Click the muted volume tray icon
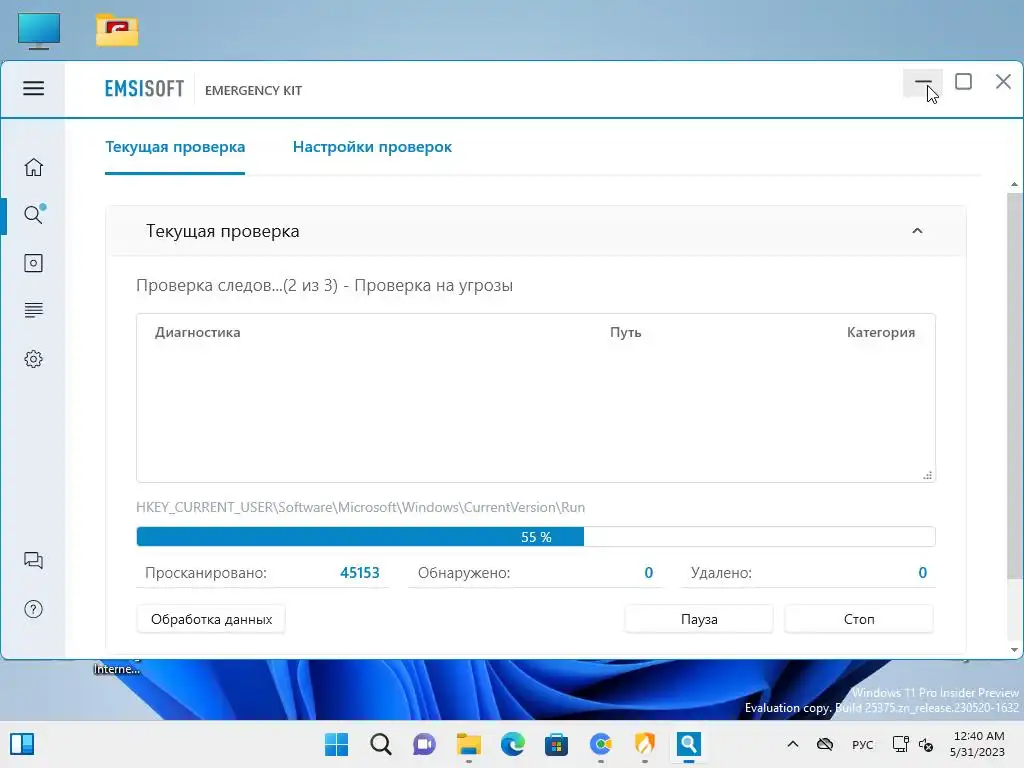This screenshot has width=1024, height=768. coord(926,744)
